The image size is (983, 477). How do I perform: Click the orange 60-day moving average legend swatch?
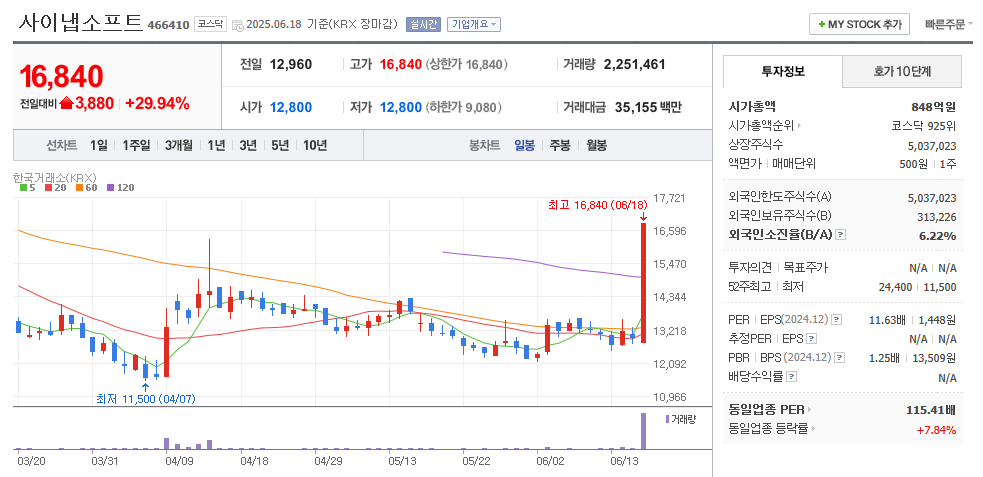pyautogui.click(x=80, y=187)
